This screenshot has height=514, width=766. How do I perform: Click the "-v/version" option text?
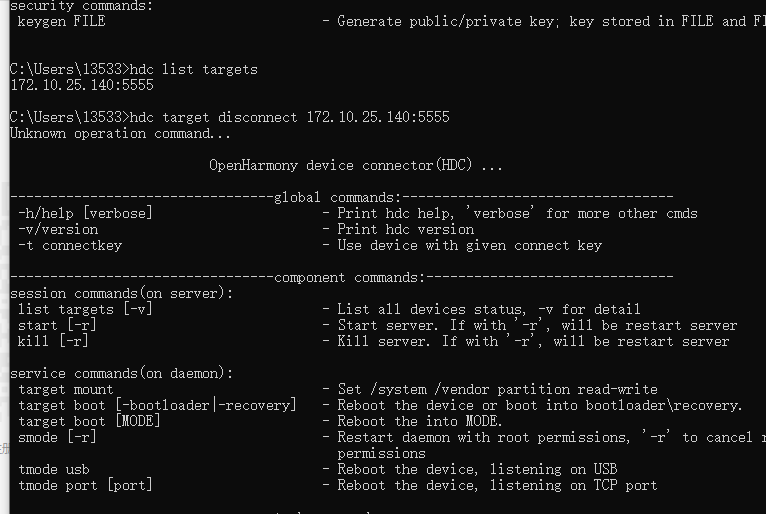click(58, 229)
